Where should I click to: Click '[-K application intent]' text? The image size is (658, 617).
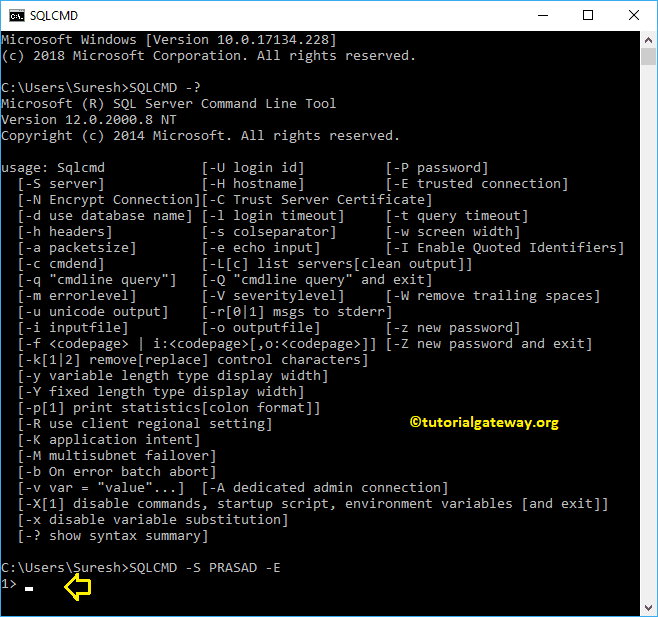click(109, 440)
